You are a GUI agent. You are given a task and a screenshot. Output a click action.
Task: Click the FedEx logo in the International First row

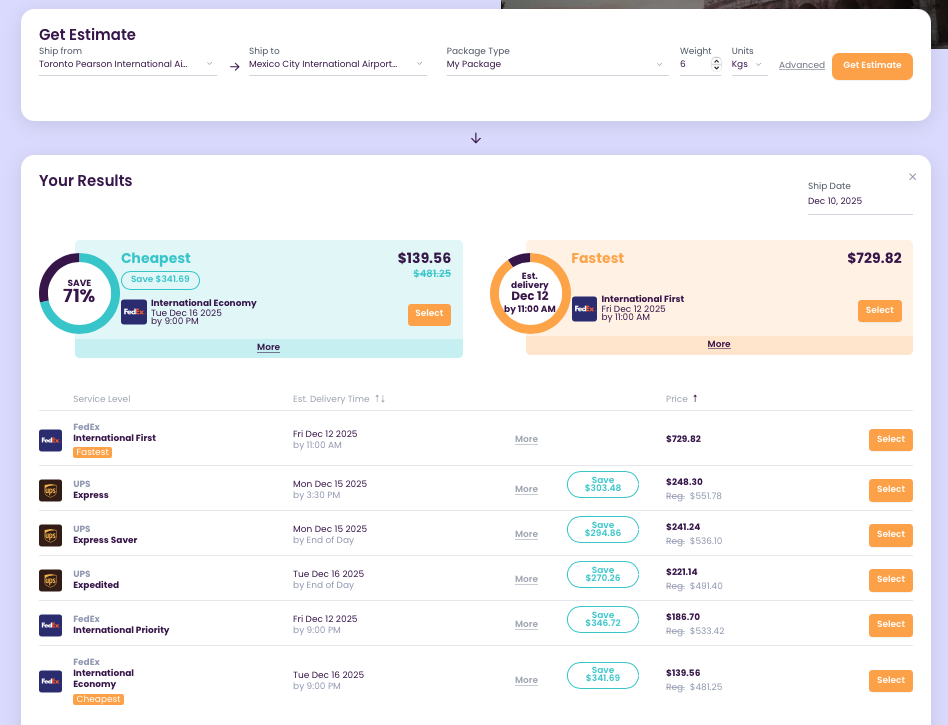pos(50,439)
